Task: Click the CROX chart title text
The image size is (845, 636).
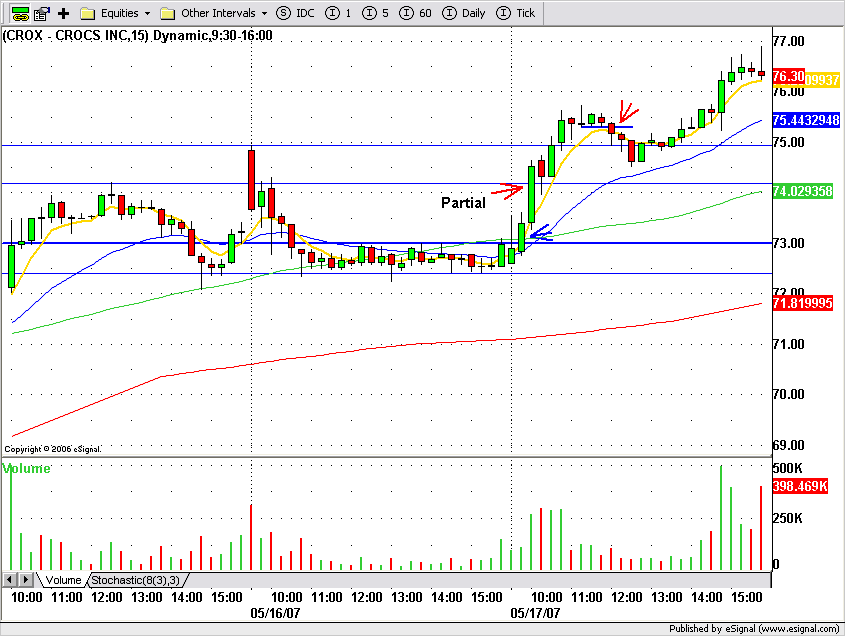Action: click(x=137, y=36)
